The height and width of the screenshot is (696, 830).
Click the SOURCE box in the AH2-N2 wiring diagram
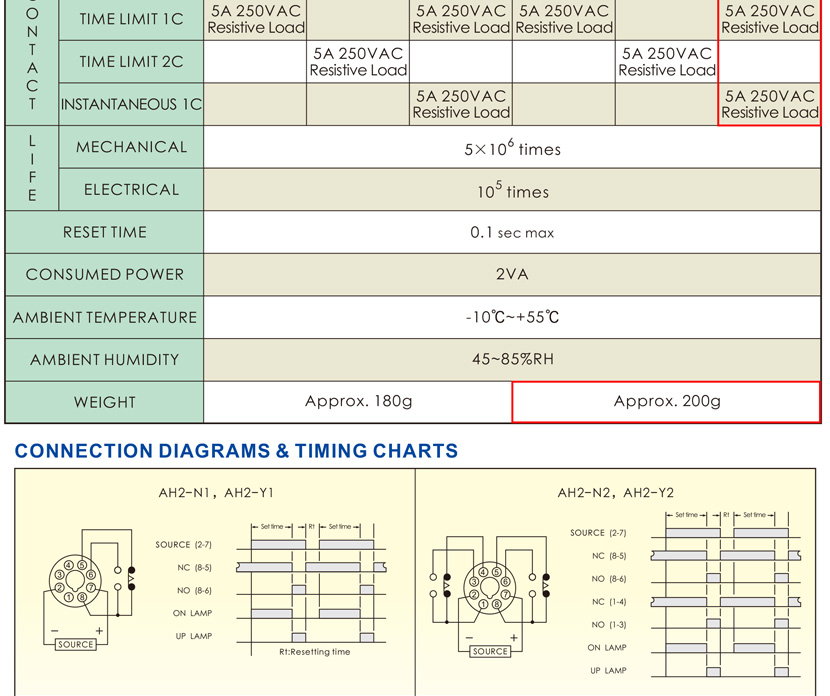[x=490, y=652]
